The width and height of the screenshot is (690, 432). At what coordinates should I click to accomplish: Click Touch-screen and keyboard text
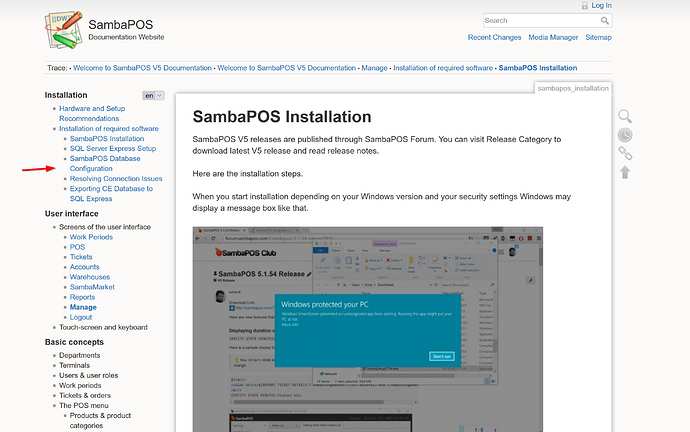103,327
